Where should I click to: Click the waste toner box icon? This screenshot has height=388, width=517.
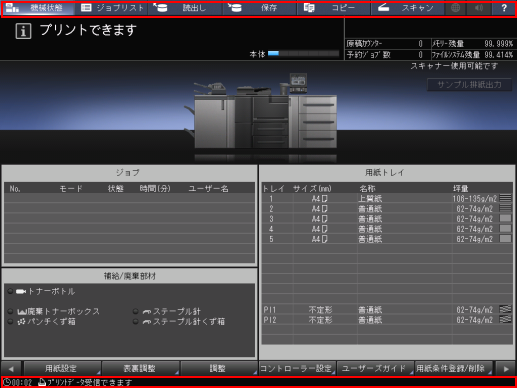(22, 312)
